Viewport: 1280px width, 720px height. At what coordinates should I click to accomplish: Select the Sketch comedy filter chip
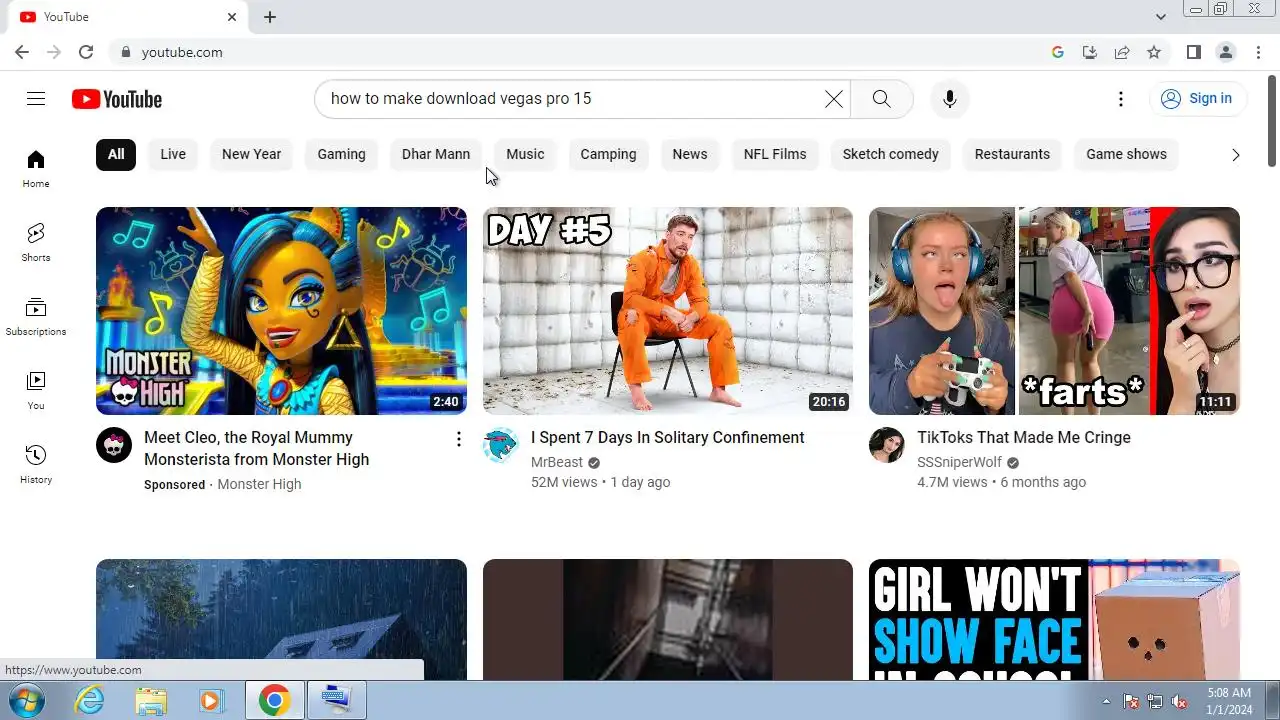(890, 154)
